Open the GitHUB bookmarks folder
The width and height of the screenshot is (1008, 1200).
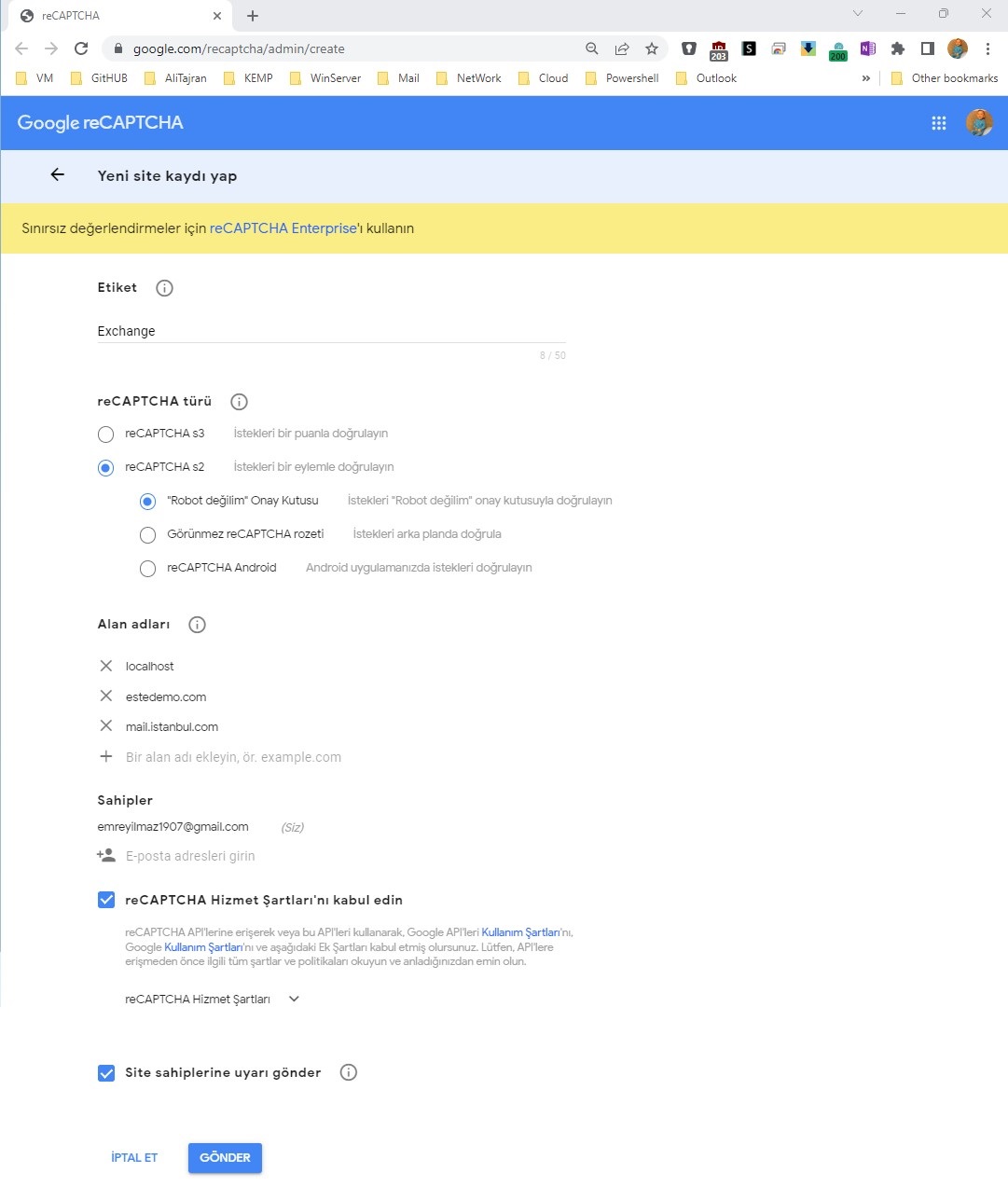[99, 78]
